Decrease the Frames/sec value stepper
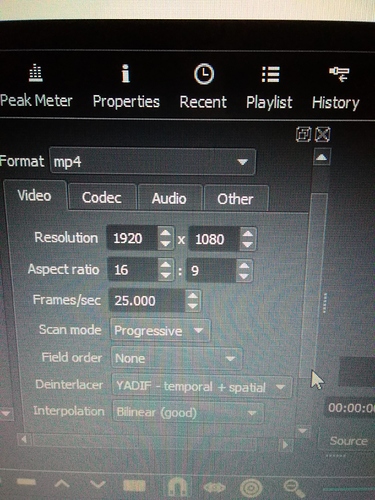This screenshot has height=500, width=375. pyautogui.click(x=193, y=306)
